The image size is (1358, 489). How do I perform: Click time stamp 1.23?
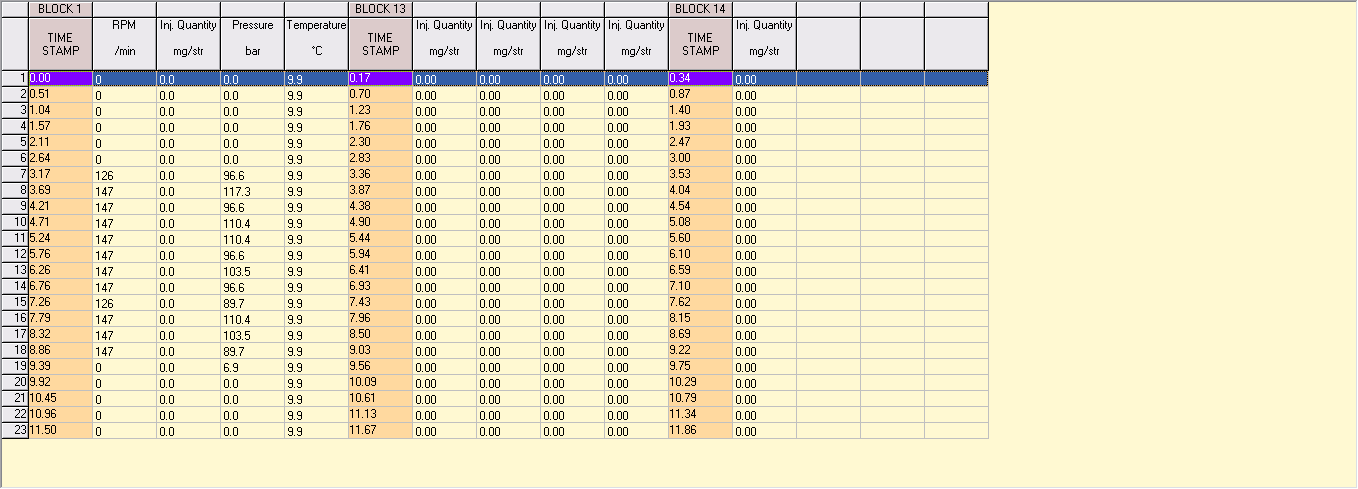pos(380,110)
